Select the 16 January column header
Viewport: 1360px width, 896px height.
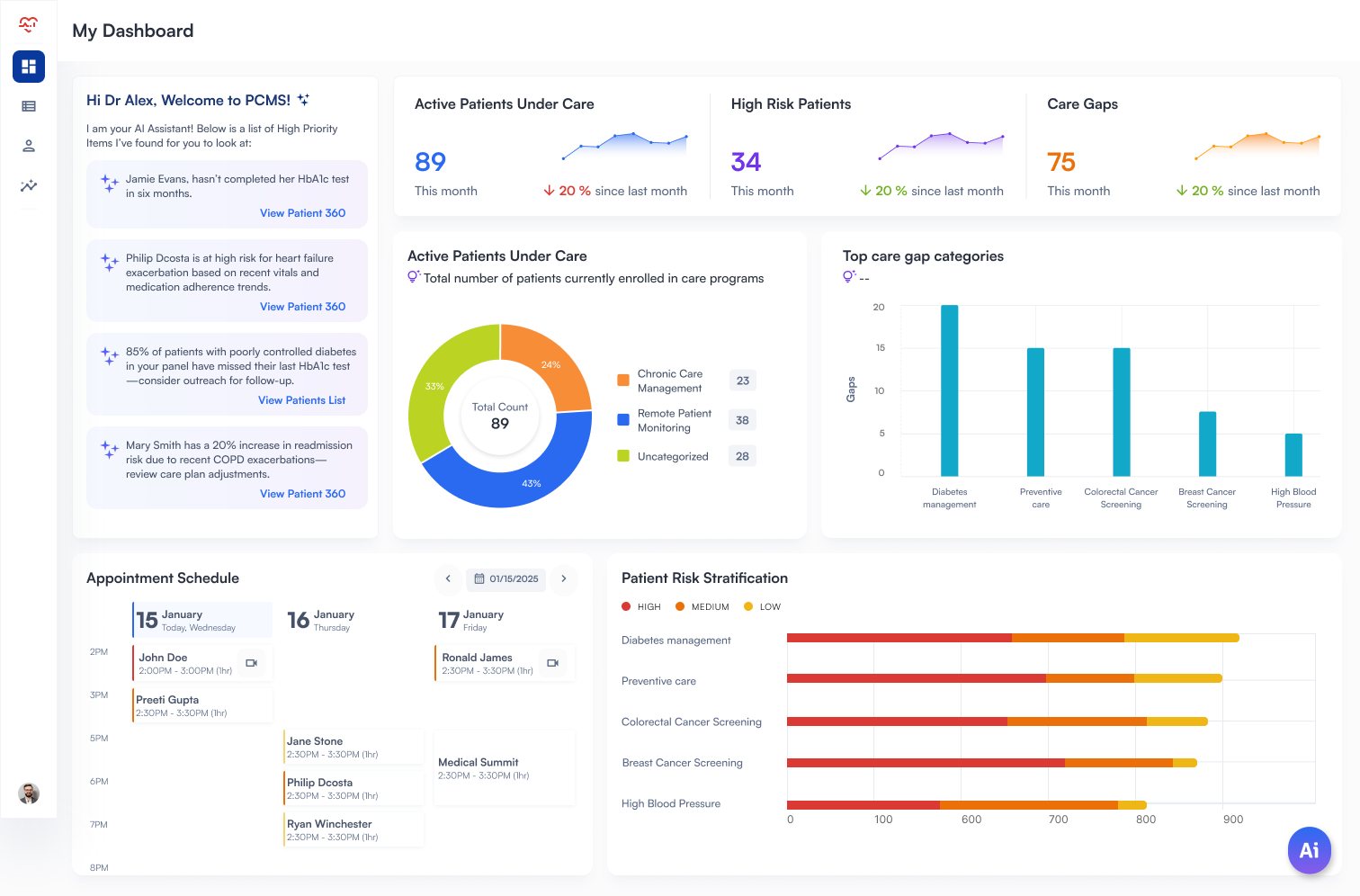point(321,620)
